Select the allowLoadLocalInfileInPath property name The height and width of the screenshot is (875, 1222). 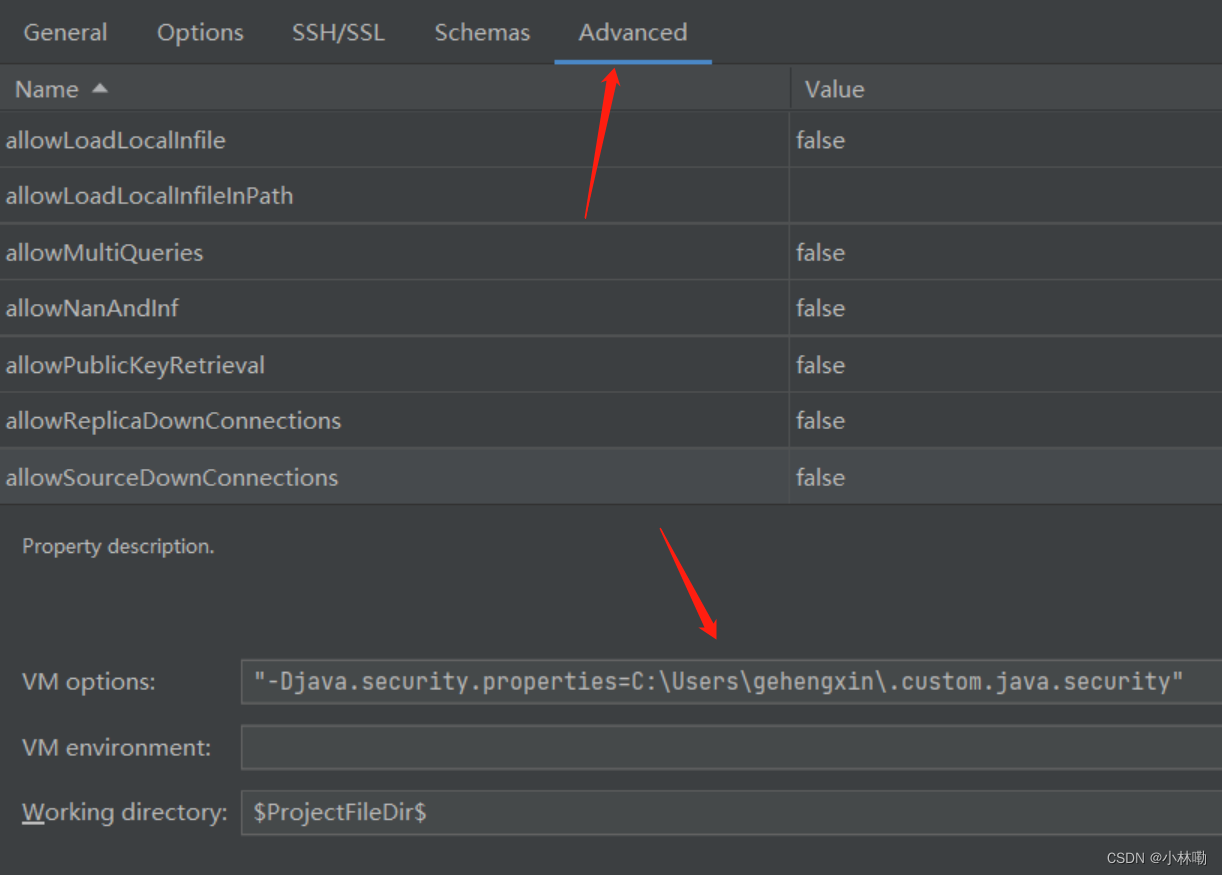(150, 196)
